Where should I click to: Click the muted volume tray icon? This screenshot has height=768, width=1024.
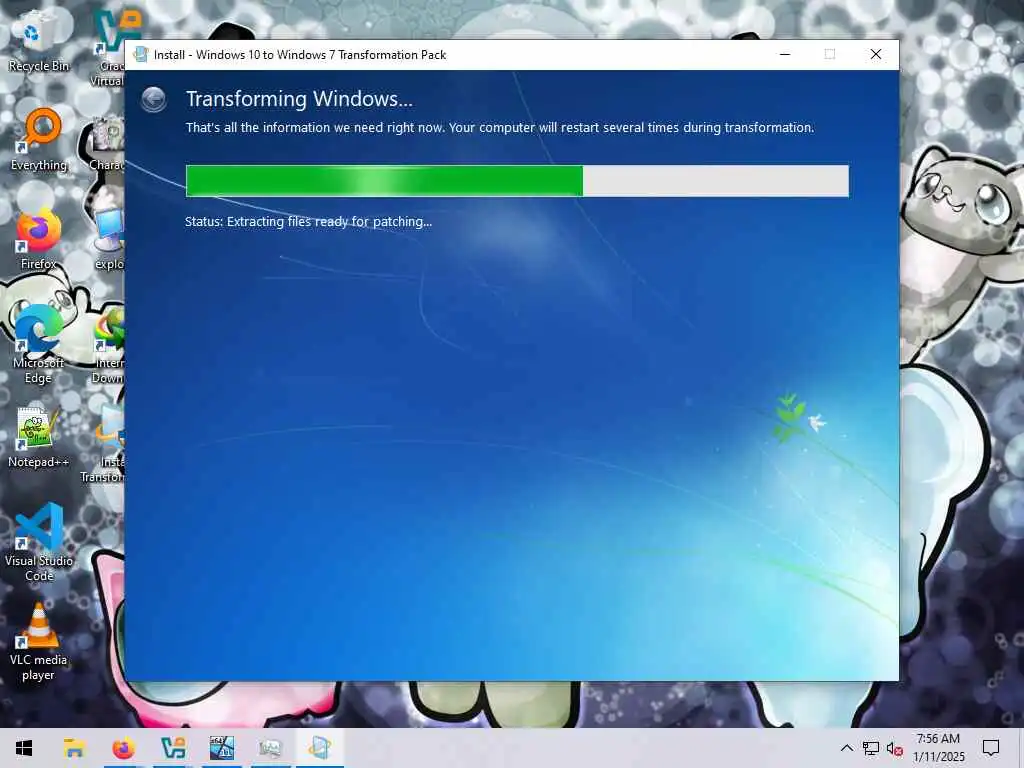895,748
